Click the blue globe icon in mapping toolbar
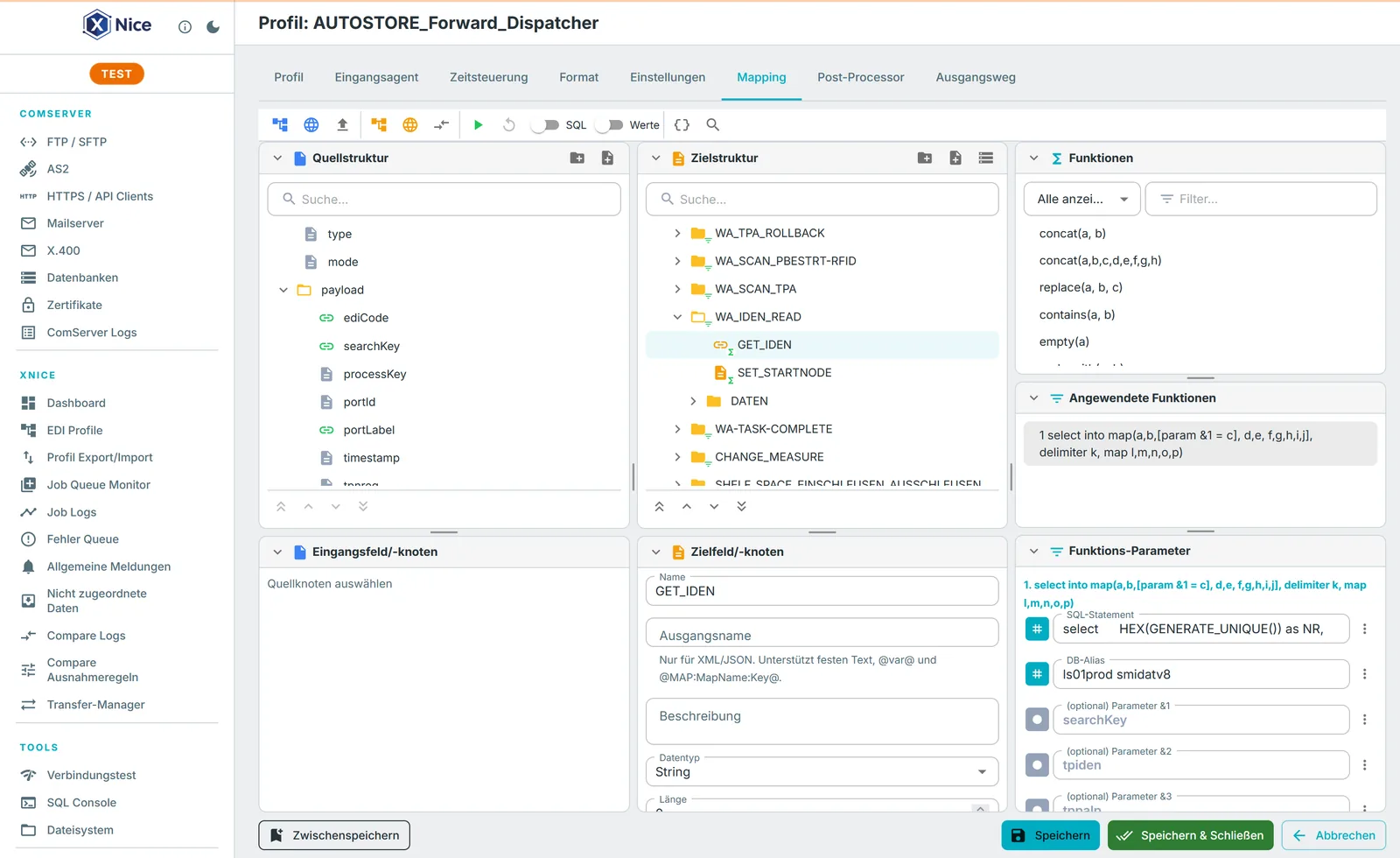The image size is (1400, 858). tap(311, 125)
